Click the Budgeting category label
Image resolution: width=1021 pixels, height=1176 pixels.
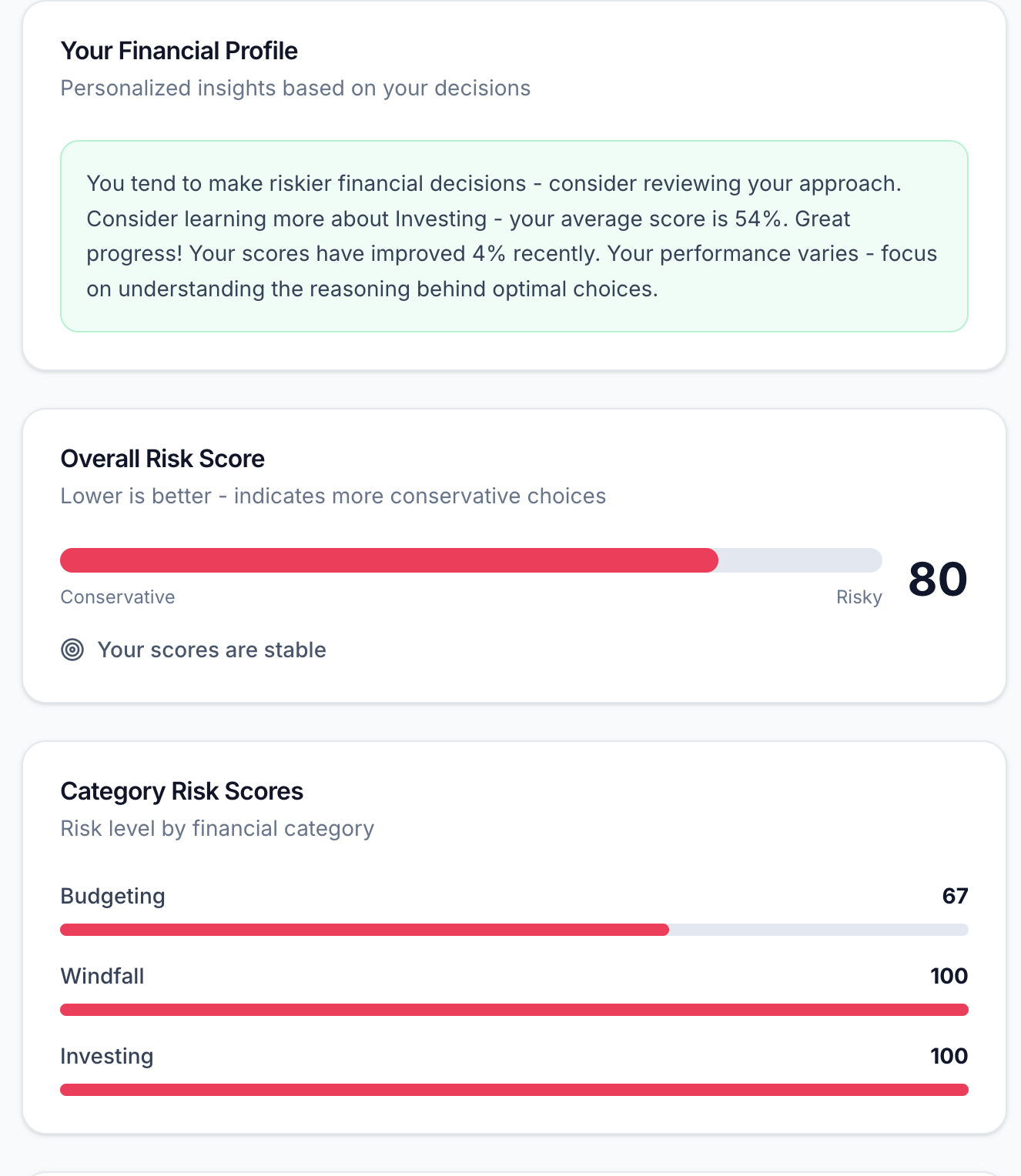(x=112, y=896)
